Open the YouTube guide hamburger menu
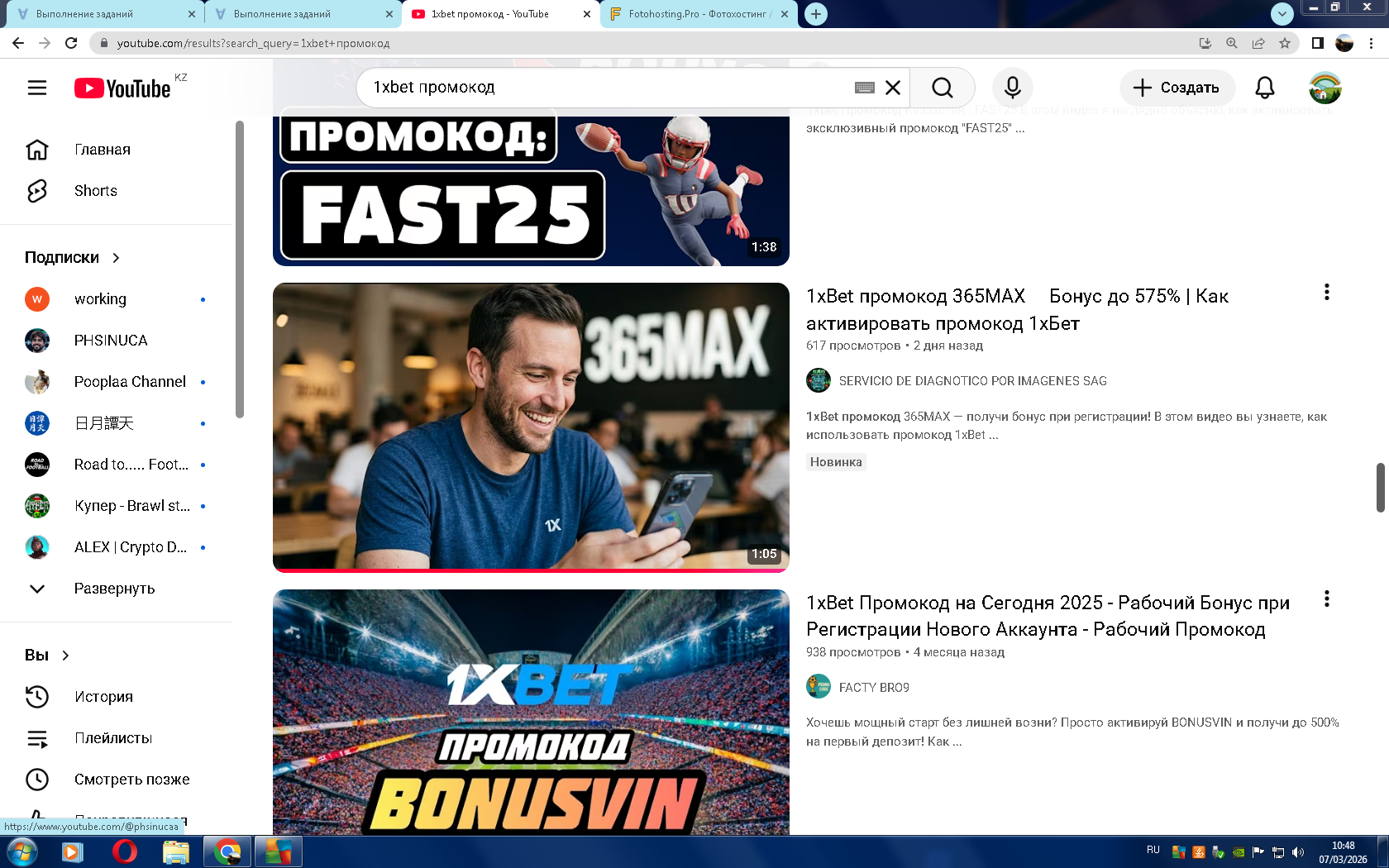1389x868 pixels. [37, 88]
